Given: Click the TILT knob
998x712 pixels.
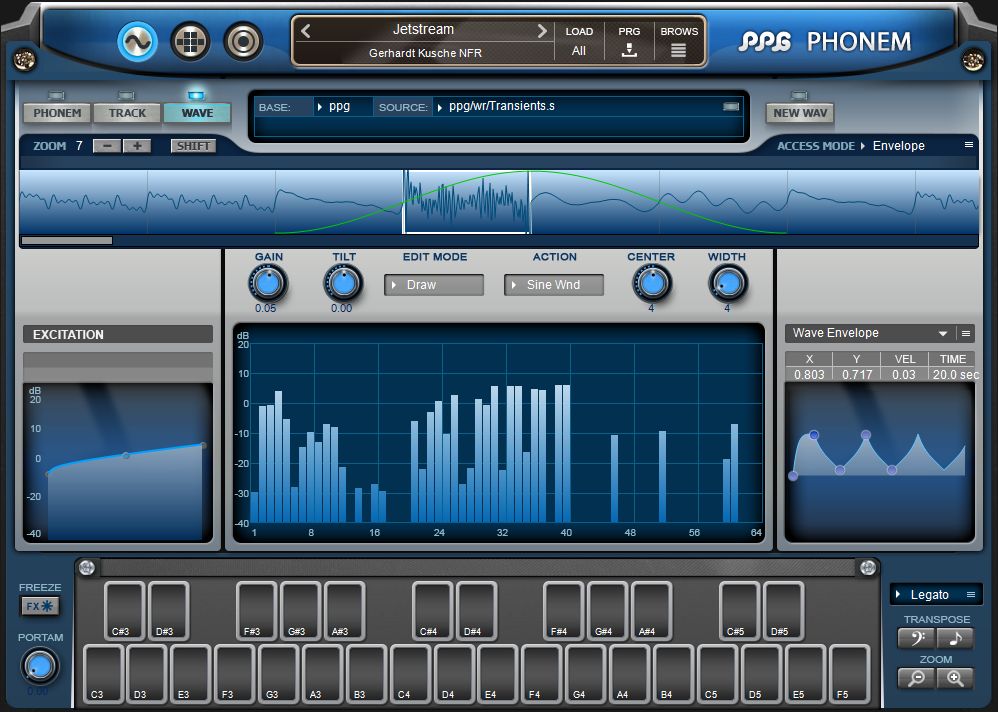Looking at the screenshot, I should pyautogui.click(x=344, y=284).
